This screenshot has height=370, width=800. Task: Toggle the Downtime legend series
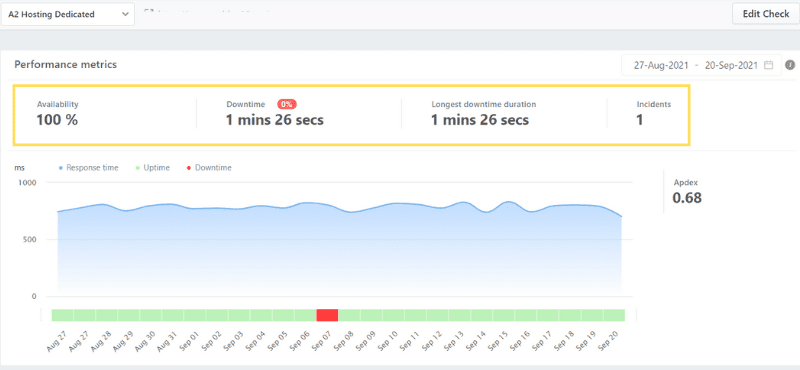coord(209,167)
